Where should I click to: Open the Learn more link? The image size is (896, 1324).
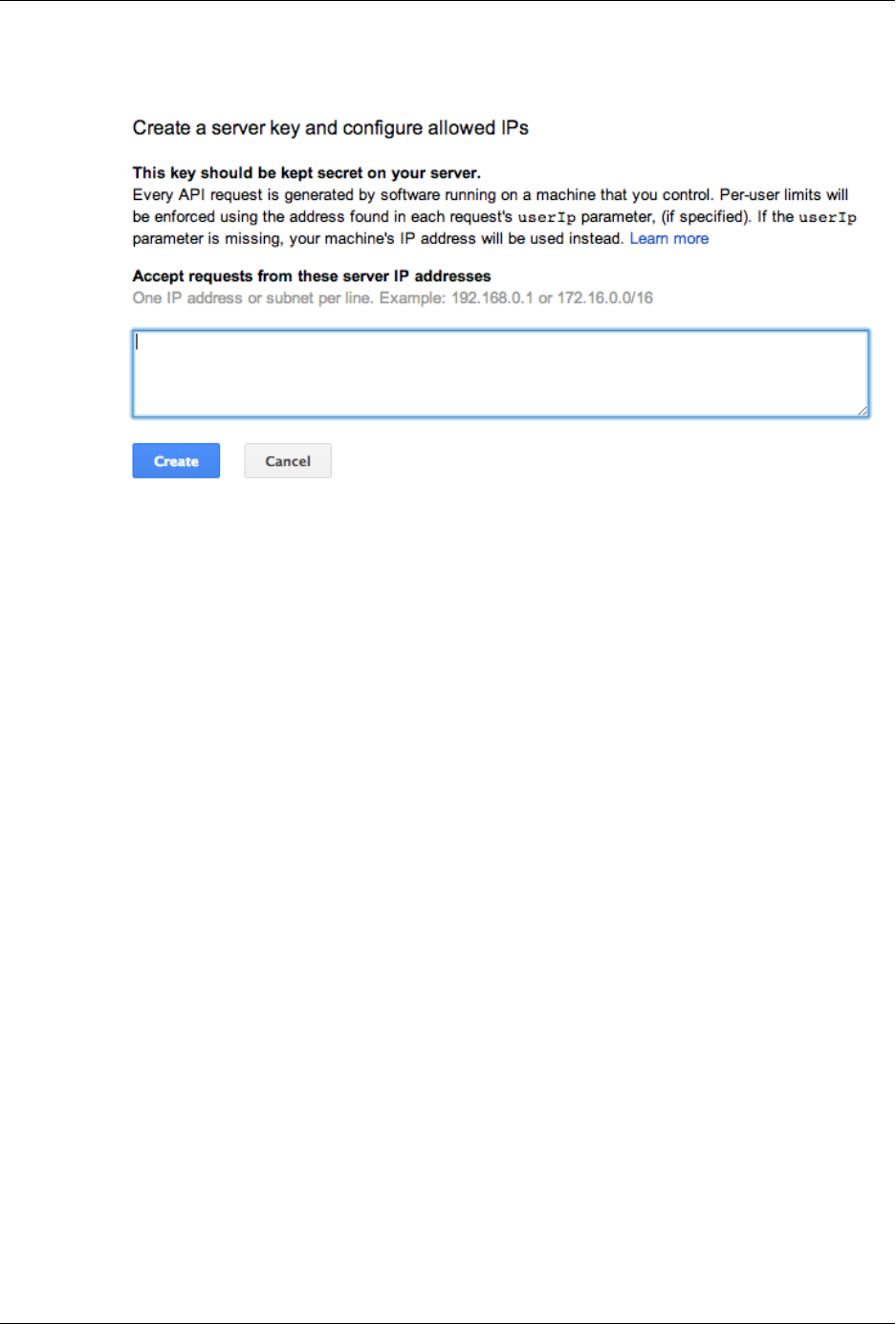point(668,238)
